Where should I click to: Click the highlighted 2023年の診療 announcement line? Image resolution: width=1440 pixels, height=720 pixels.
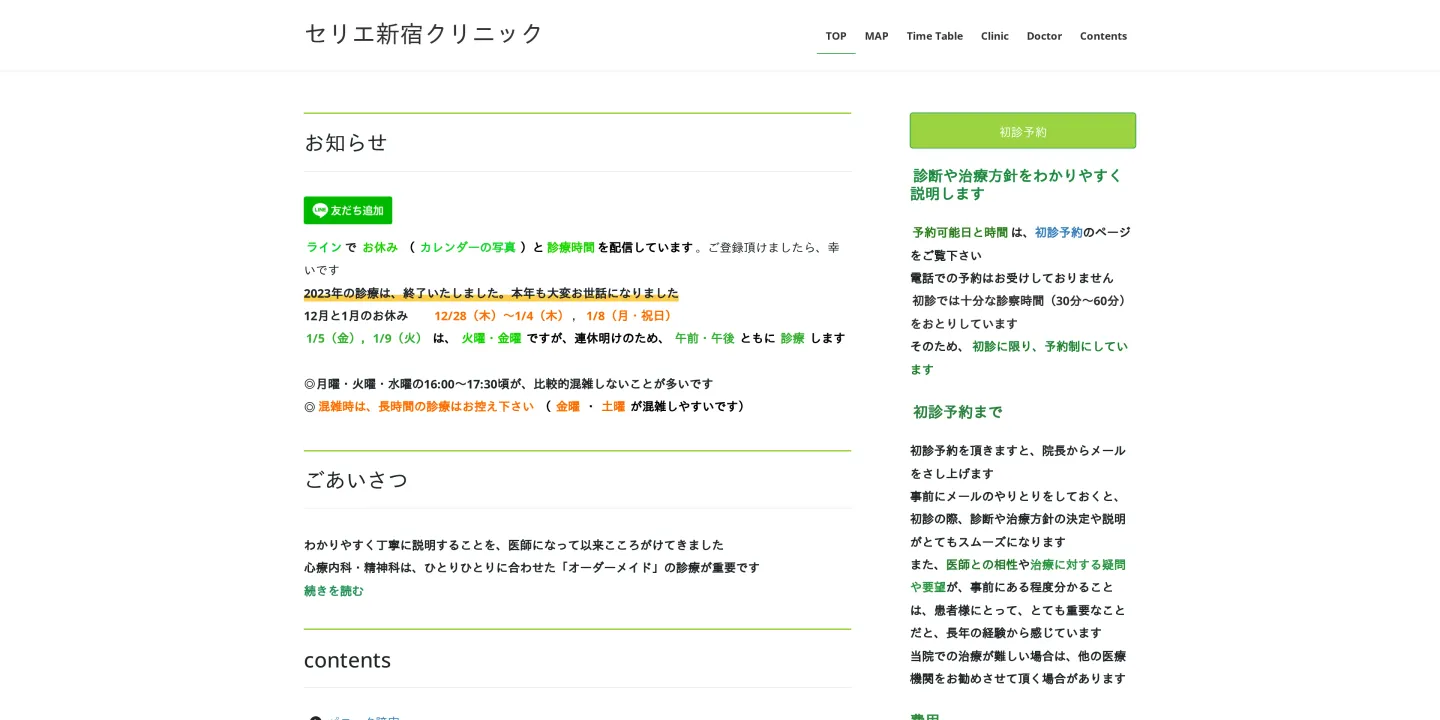coord(491,293)
